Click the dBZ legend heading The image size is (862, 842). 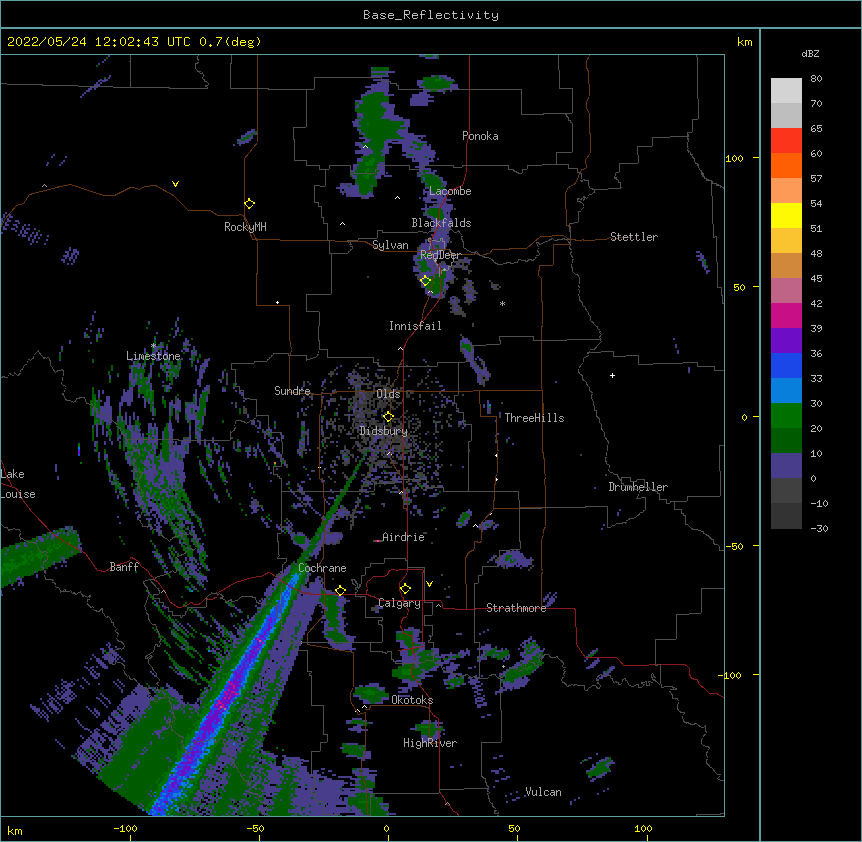[810, 54]
